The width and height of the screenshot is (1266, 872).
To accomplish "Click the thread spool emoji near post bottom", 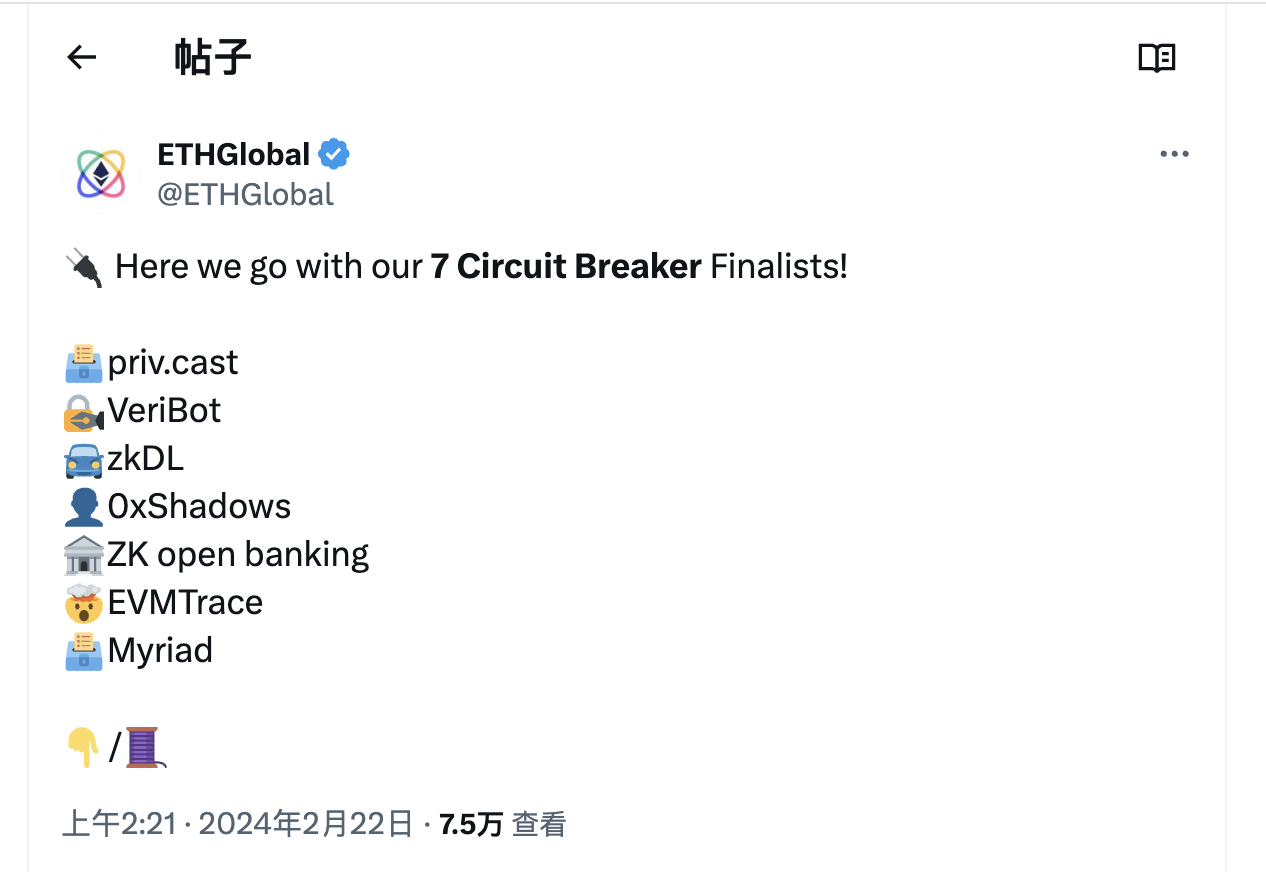I will [143, 748].
